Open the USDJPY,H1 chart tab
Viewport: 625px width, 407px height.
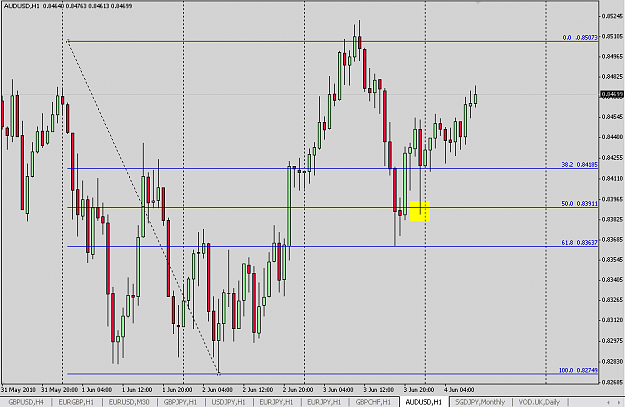pyautogui.click(x=228, y=402)
